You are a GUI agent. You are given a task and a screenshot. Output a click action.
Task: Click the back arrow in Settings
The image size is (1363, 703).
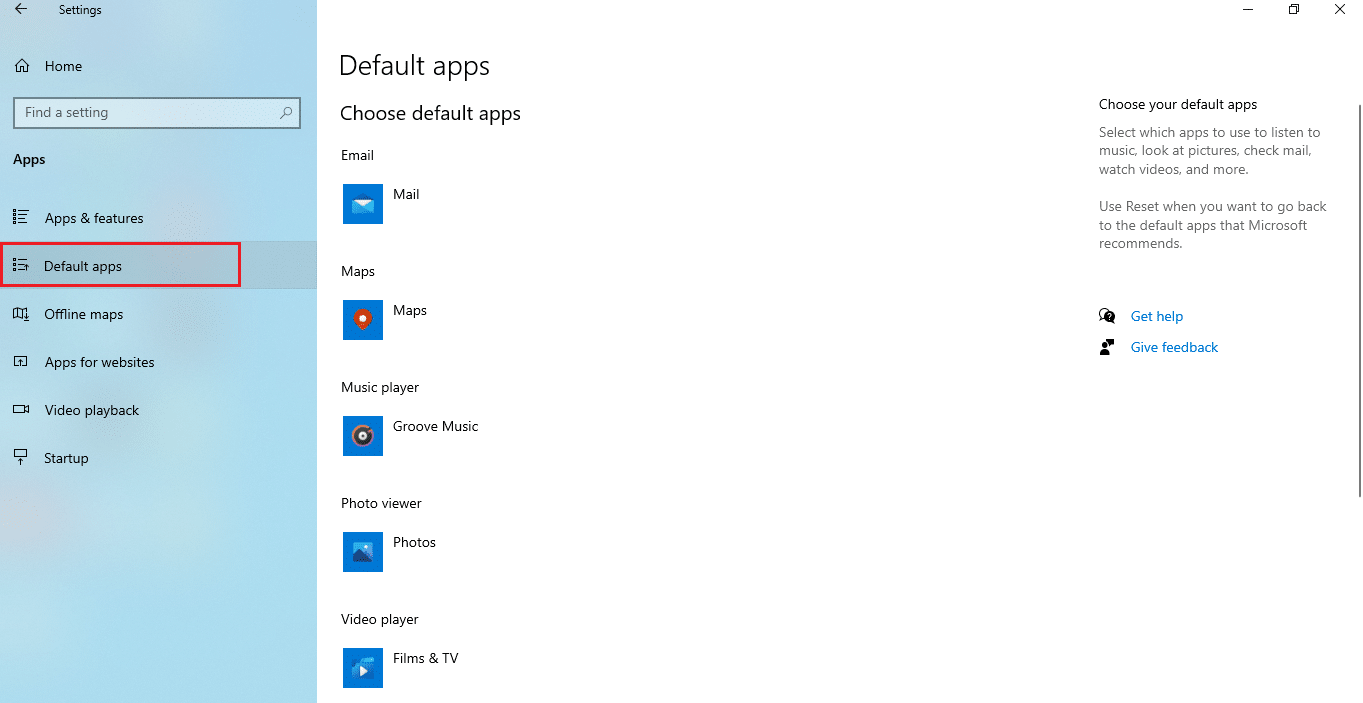(x=21, y=10)
